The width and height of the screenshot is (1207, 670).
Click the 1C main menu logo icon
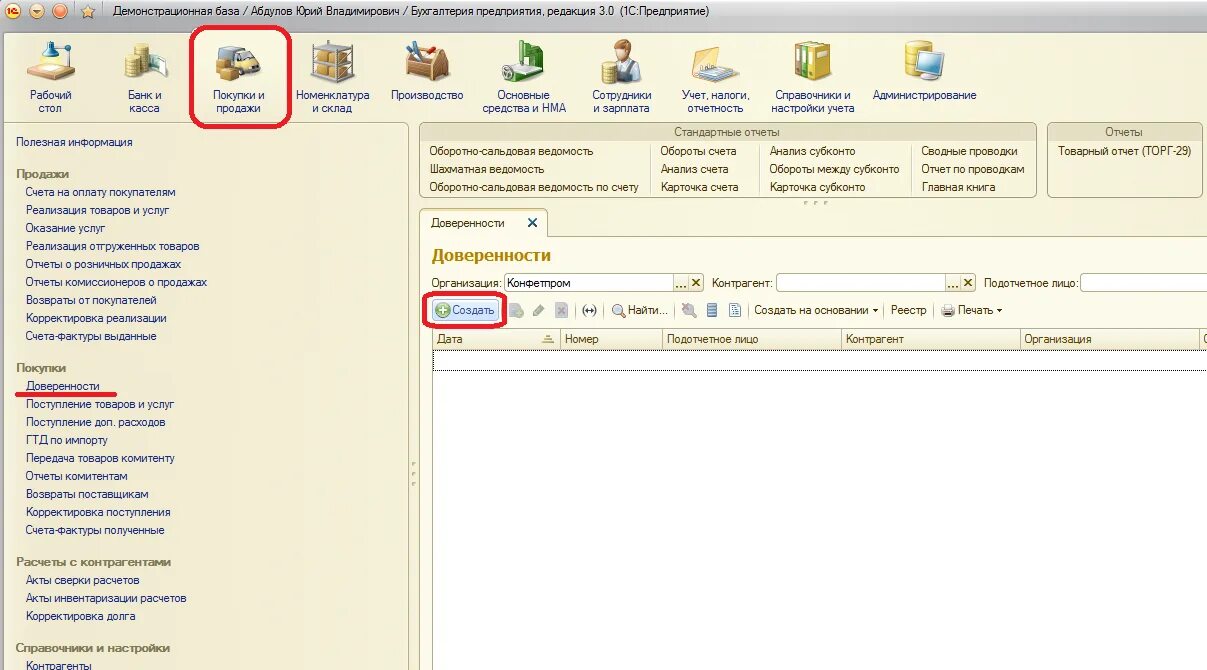[13, 11]
